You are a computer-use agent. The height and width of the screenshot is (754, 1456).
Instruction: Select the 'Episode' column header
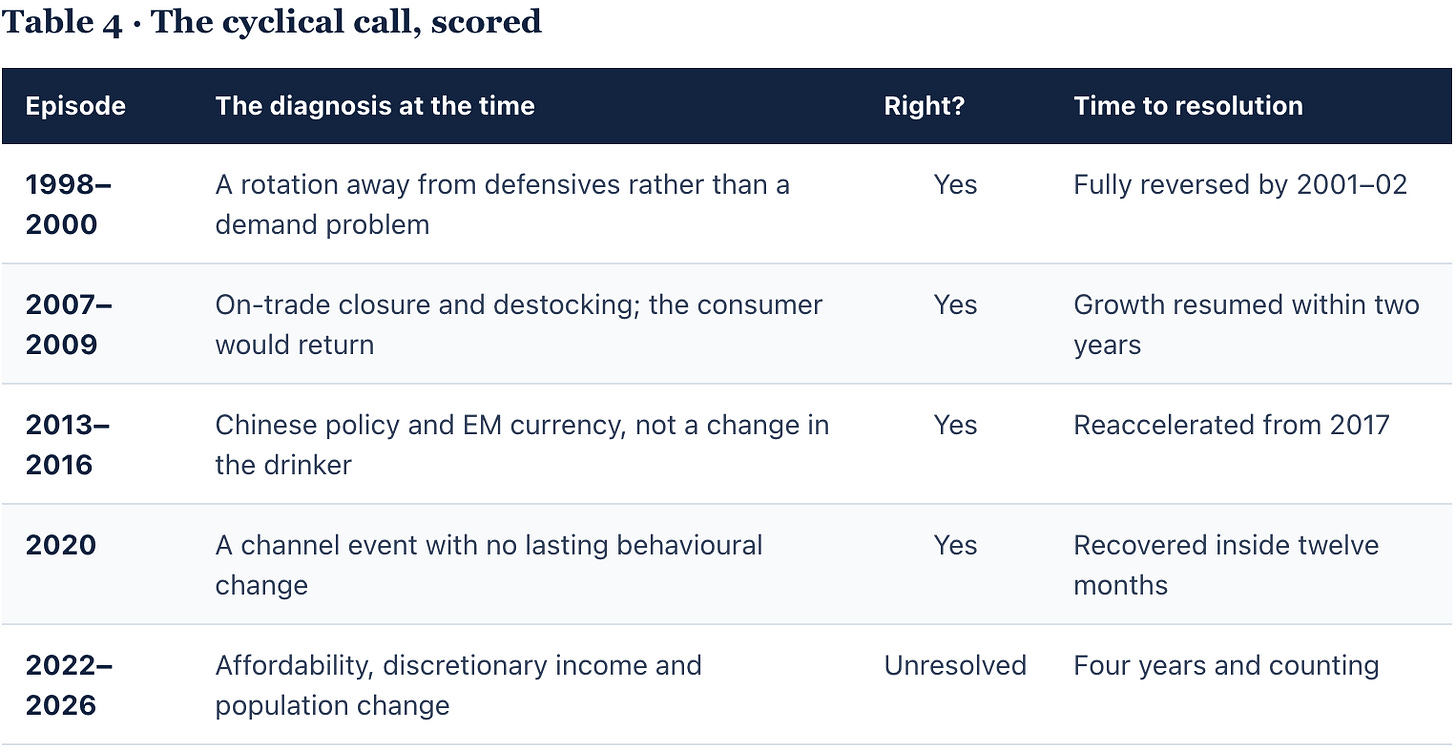76,106
